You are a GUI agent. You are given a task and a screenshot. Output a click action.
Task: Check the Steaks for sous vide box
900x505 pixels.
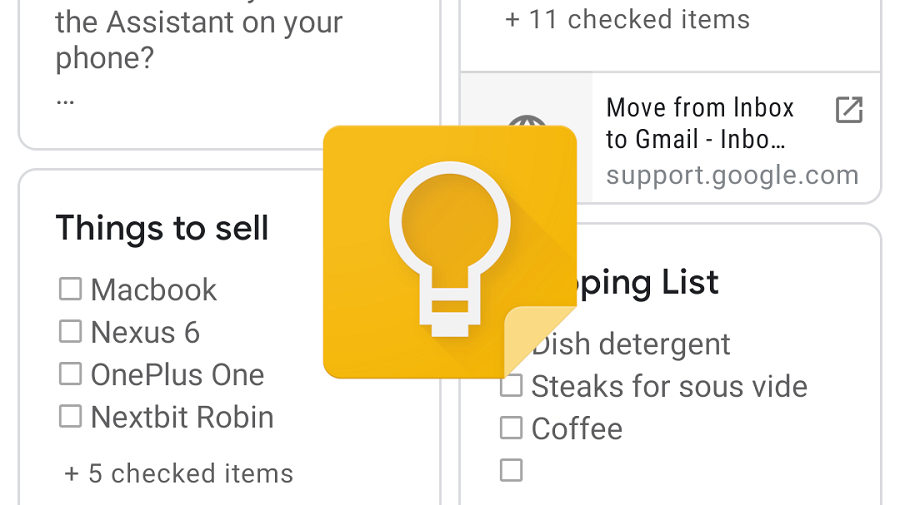tap(511, 386)
